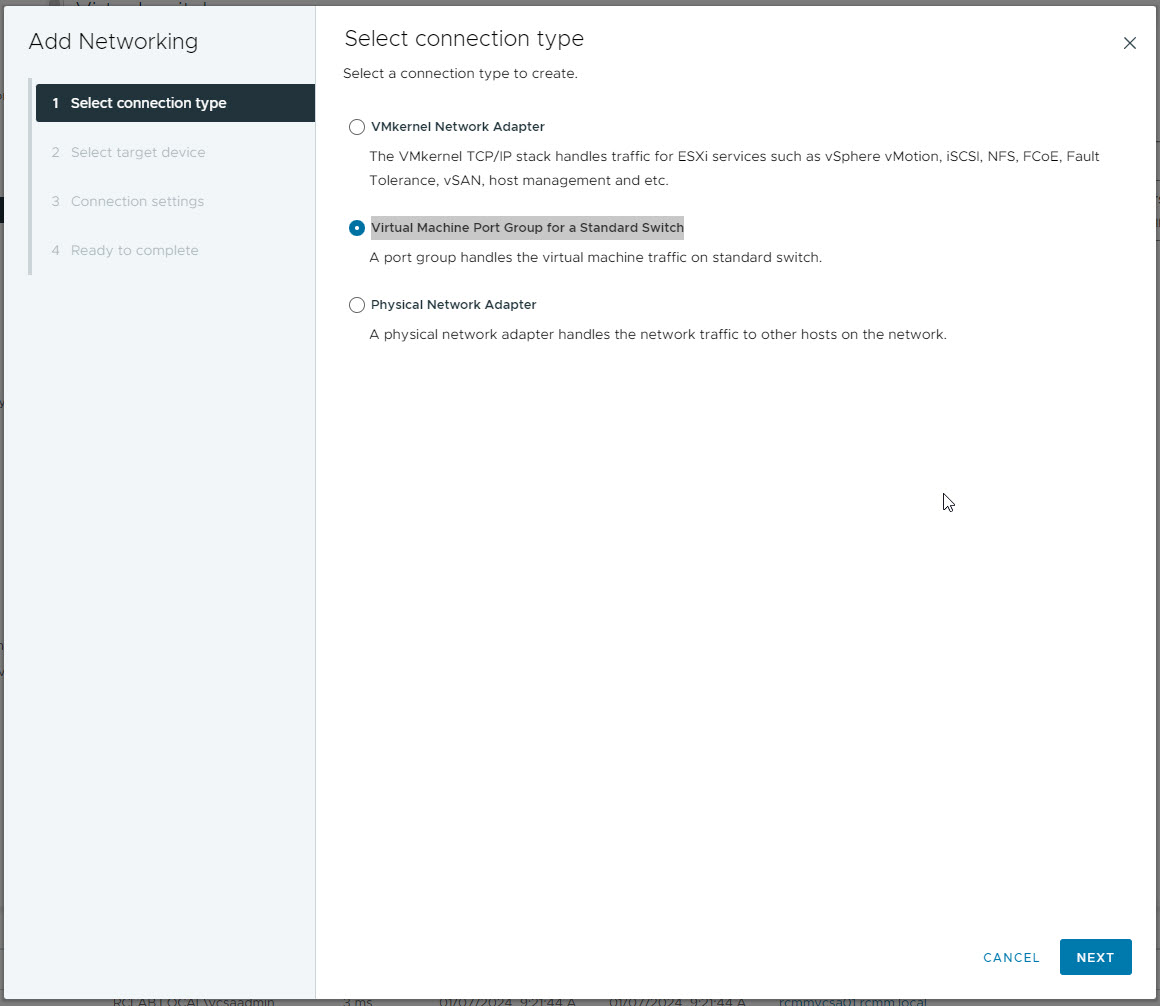
Task: Select the Physical Network Adapter radio button
Action: click(357, 305)
